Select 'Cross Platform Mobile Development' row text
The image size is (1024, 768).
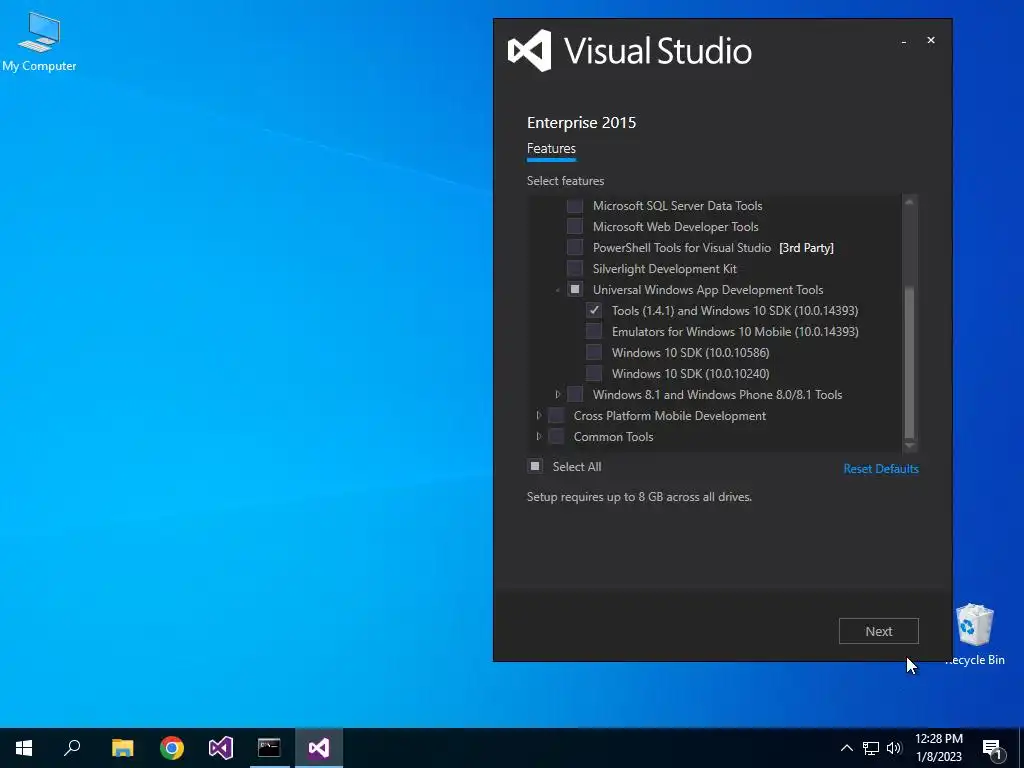pyautogui.click(x=669, y=416)
